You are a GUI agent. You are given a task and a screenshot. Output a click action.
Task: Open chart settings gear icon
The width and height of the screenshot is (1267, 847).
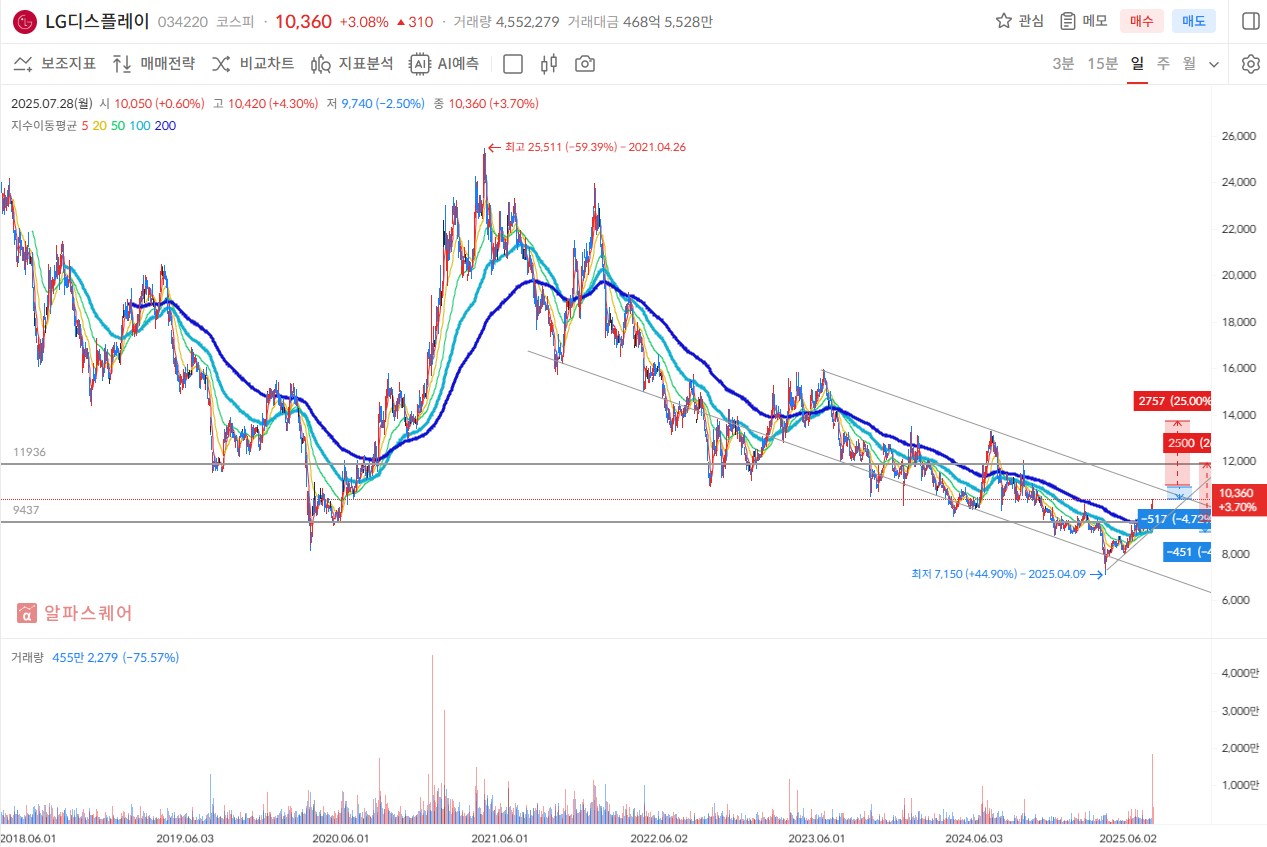[1251, 64]
